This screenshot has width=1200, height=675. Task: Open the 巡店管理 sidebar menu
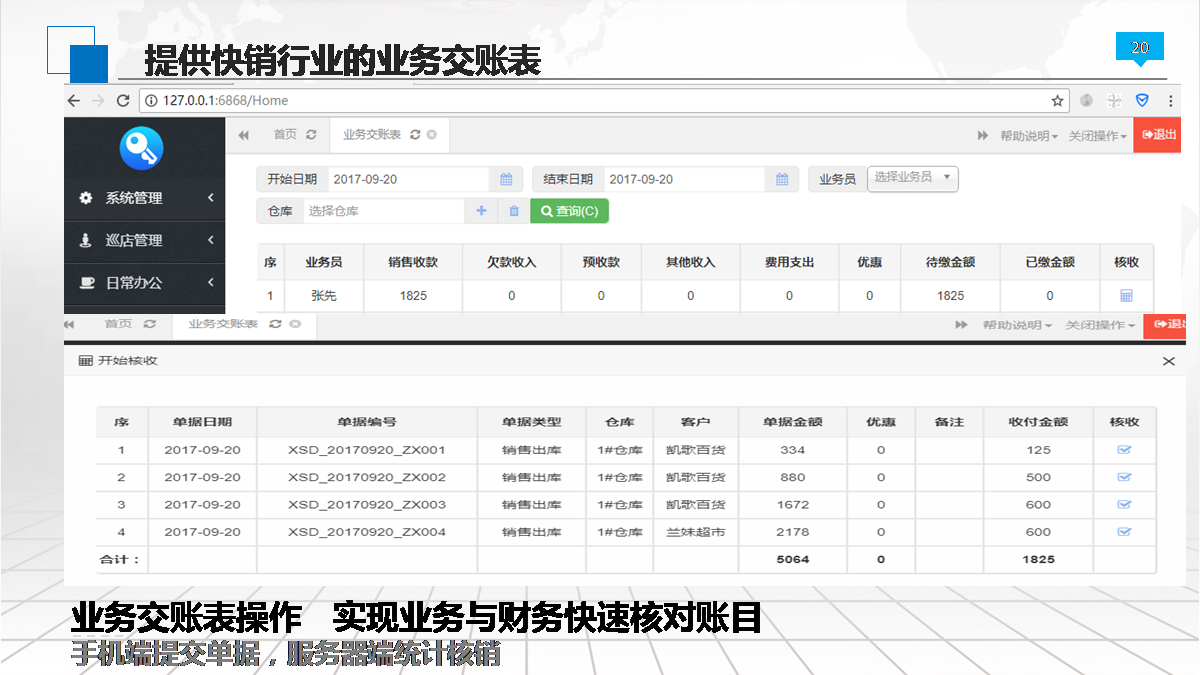(x=144, y=240)
